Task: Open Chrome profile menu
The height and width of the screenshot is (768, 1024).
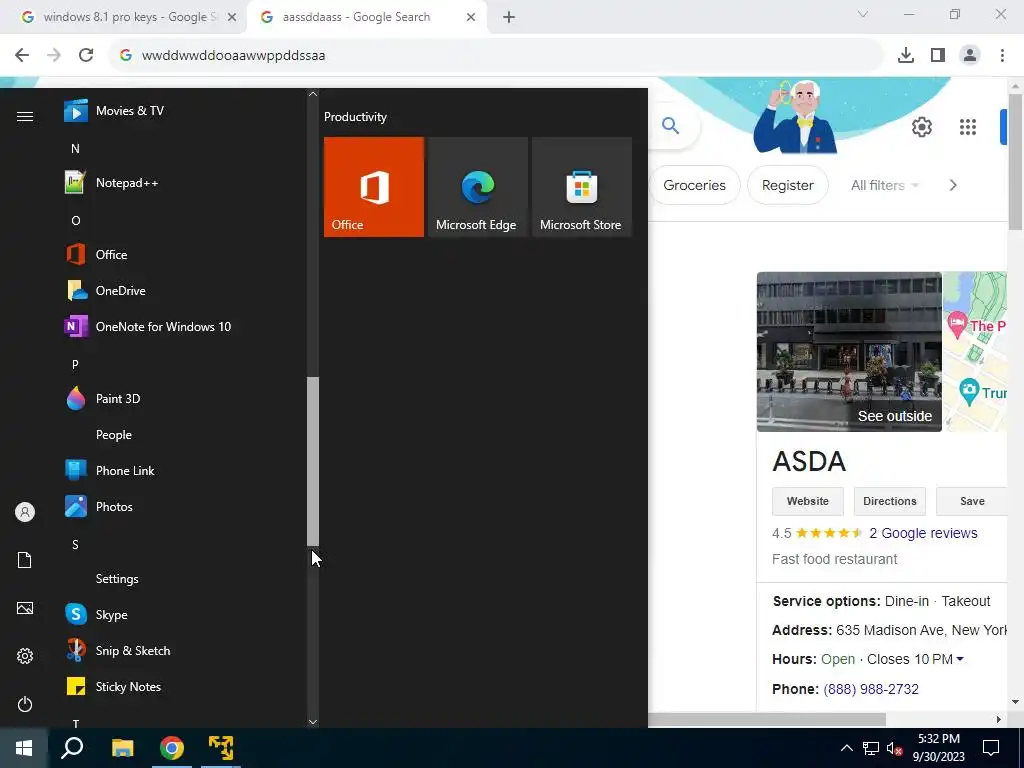Action: 970,55
